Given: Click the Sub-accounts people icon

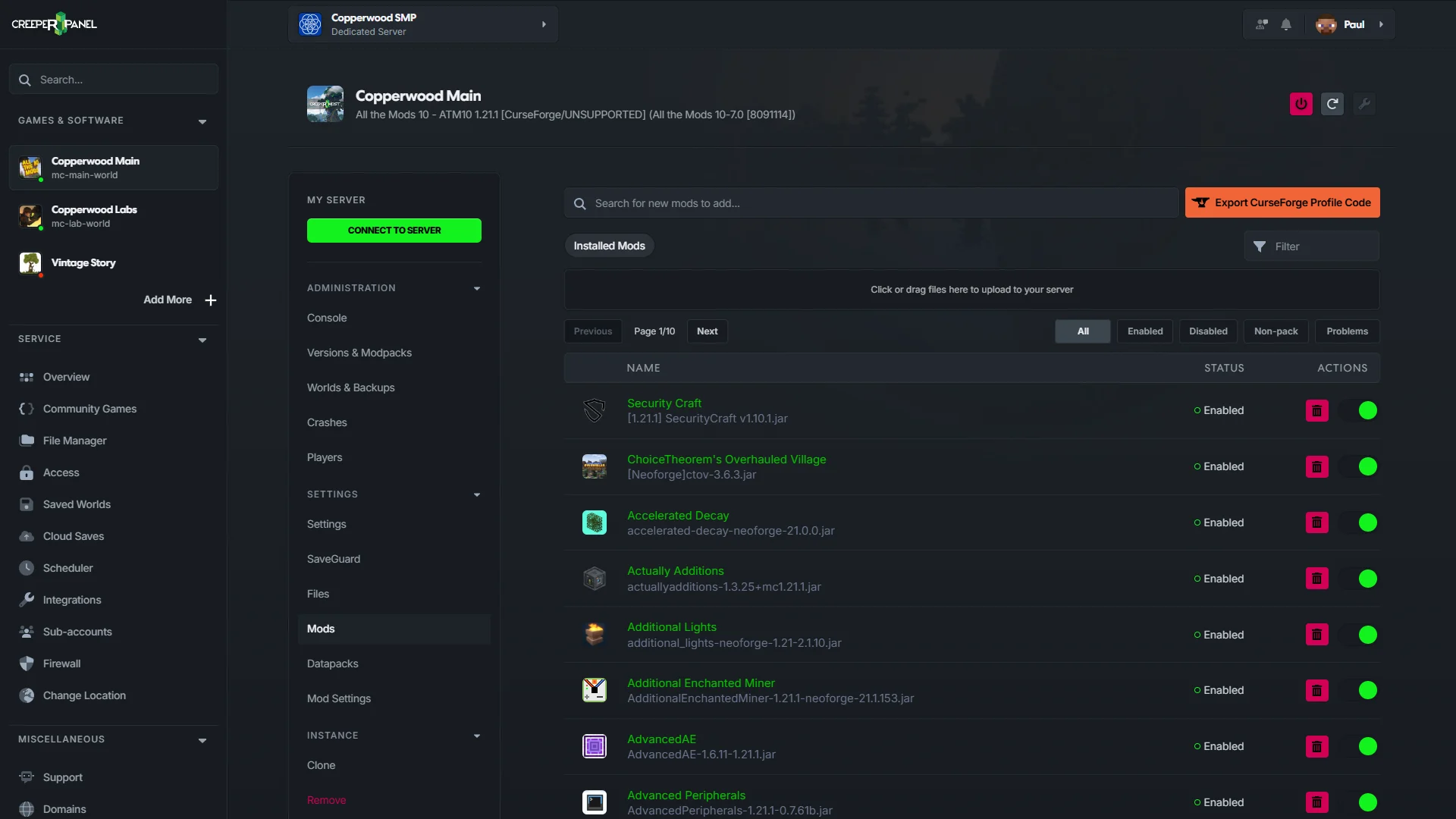Looking at the screenshot, I should pos(27,632).
